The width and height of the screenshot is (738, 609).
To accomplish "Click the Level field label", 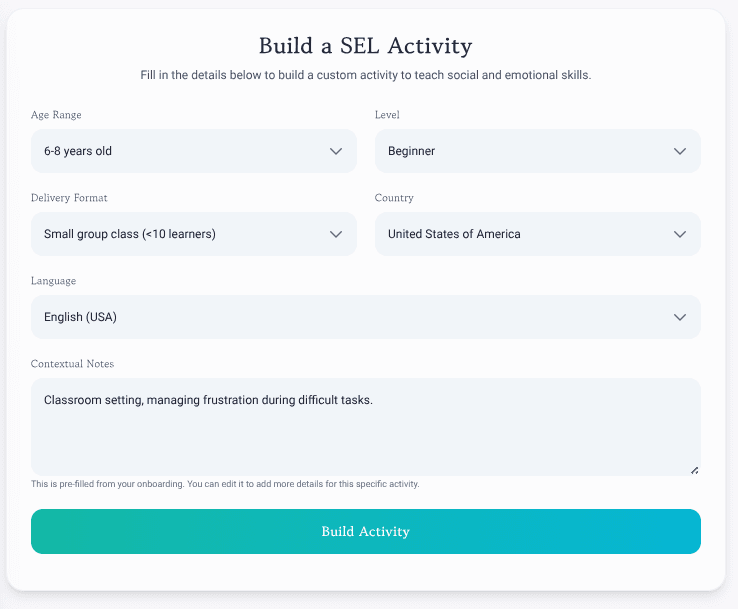I will pos(387,115).
